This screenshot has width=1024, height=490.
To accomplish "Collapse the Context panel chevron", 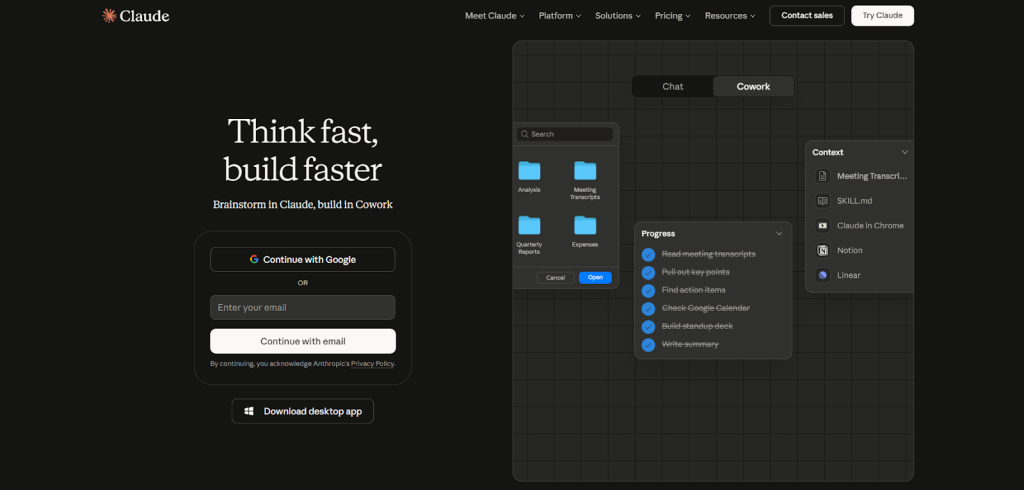I will click(x=905, y=152).
